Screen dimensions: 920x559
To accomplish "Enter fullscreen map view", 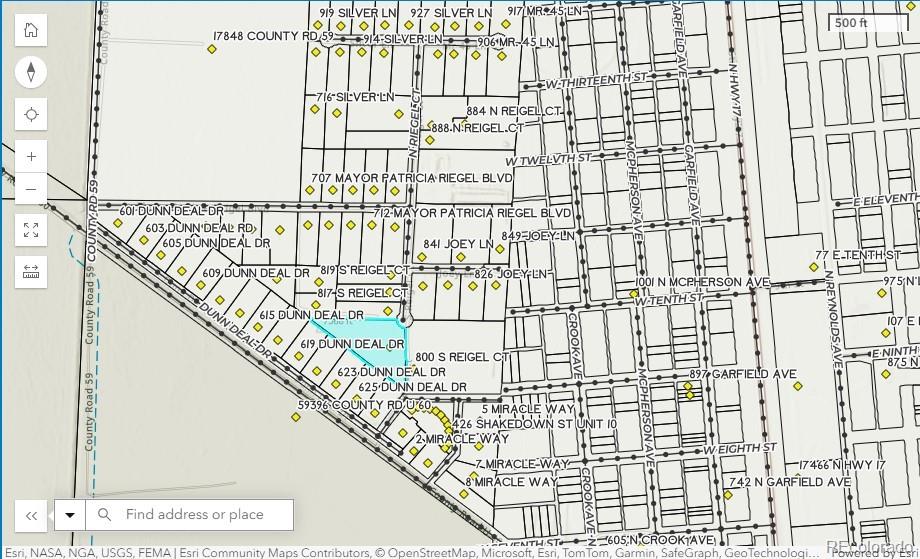I will coord(31,230).
